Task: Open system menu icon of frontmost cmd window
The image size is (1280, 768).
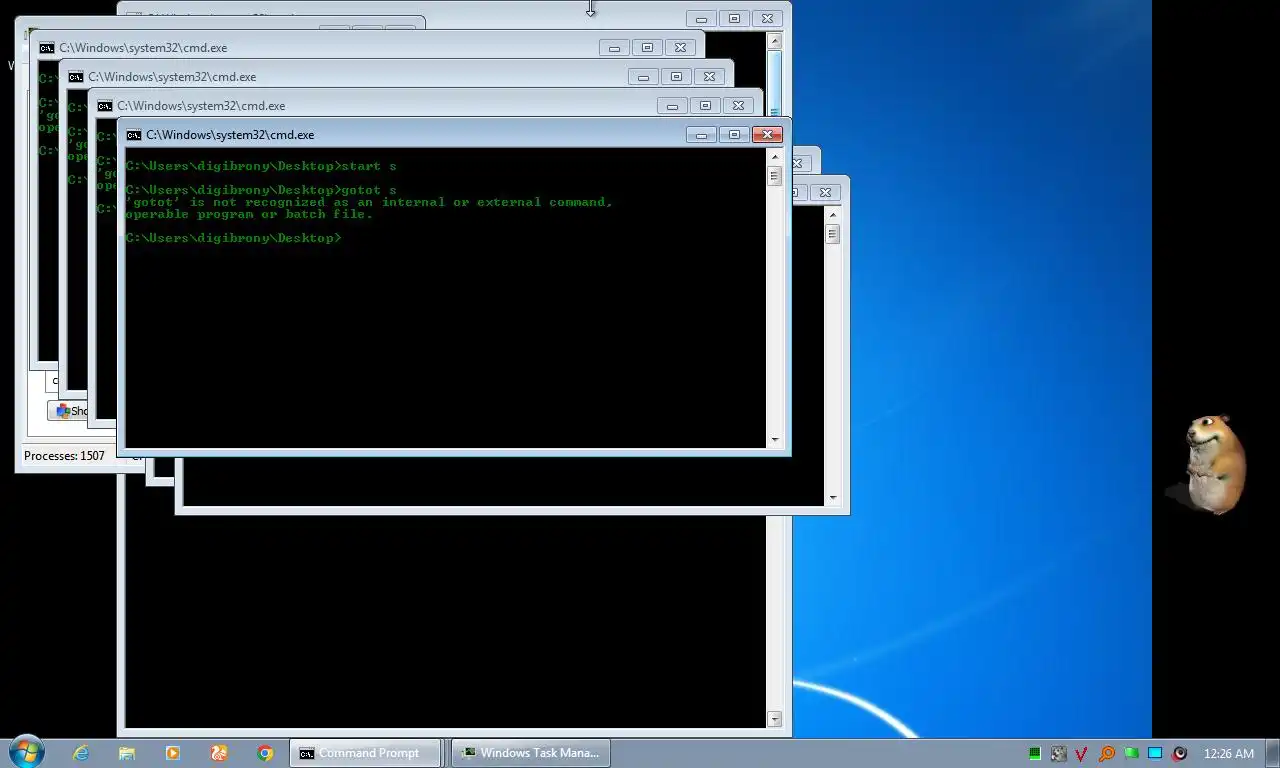Action: pyautogui.click(x=133, y=135)
